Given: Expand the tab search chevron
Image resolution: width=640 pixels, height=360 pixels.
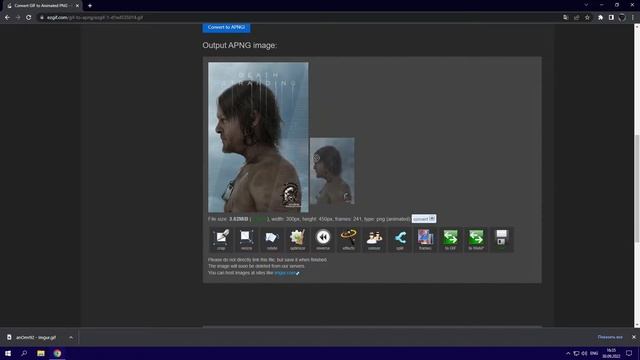Looking at the screenshot, I should click(x=586, y=5).
